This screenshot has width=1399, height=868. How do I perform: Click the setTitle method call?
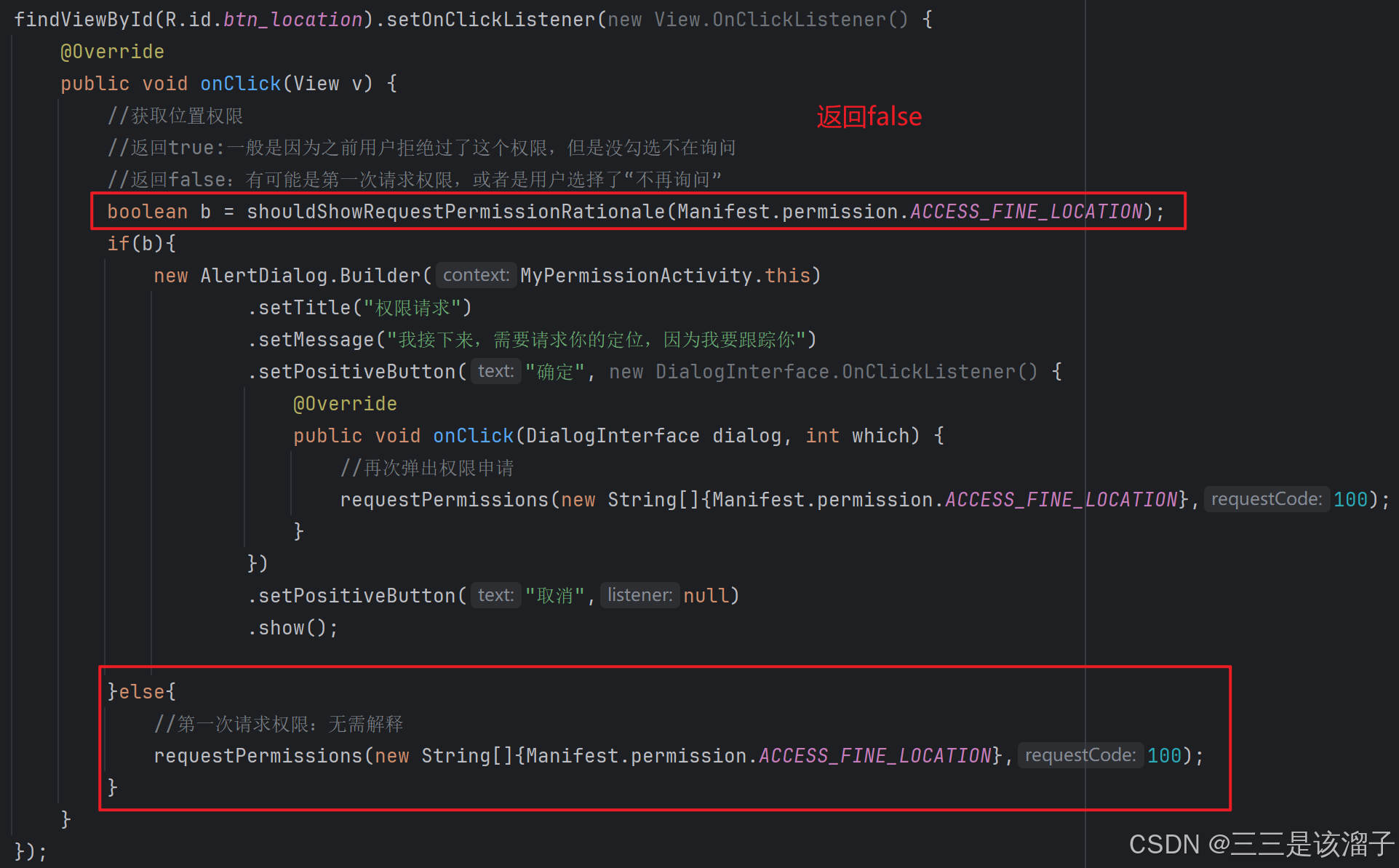[x=304, y=308]
